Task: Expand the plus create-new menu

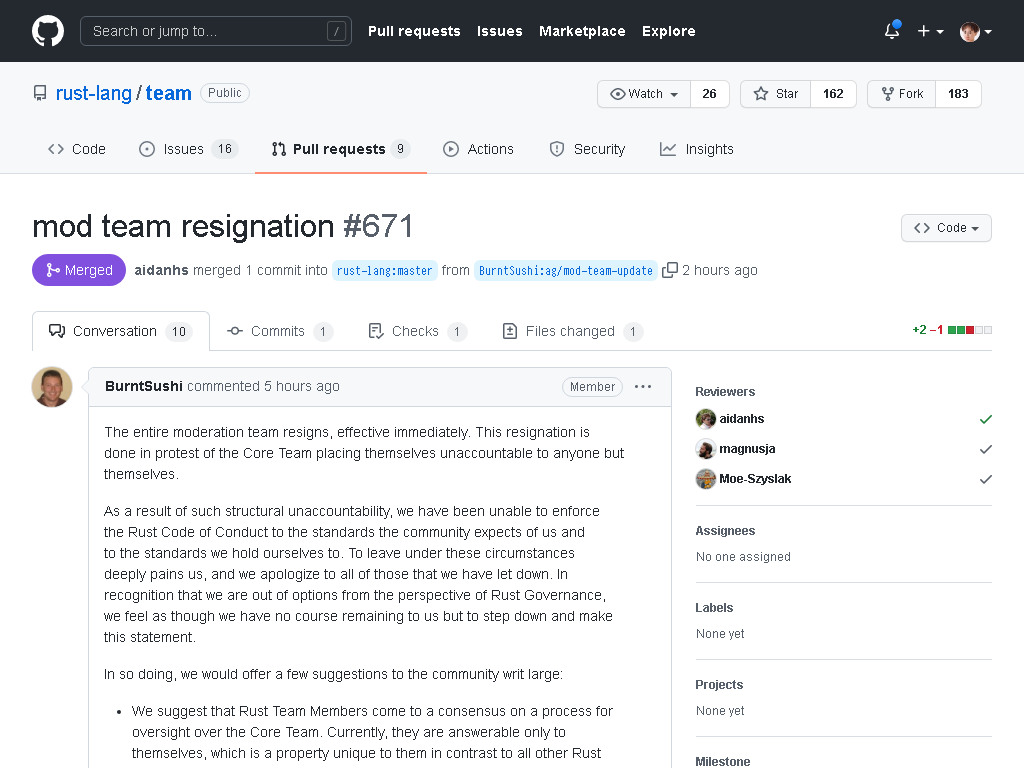Action: [930, 31]
